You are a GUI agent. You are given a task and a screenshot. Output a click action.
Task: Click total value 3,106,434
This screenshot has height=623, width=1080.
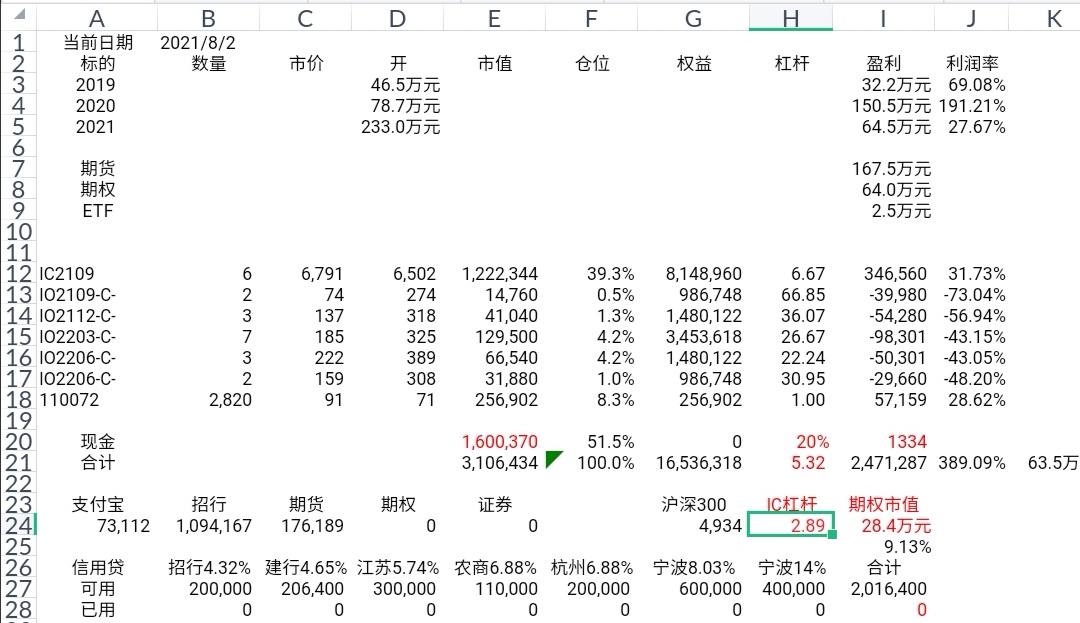tap(499, 463)
